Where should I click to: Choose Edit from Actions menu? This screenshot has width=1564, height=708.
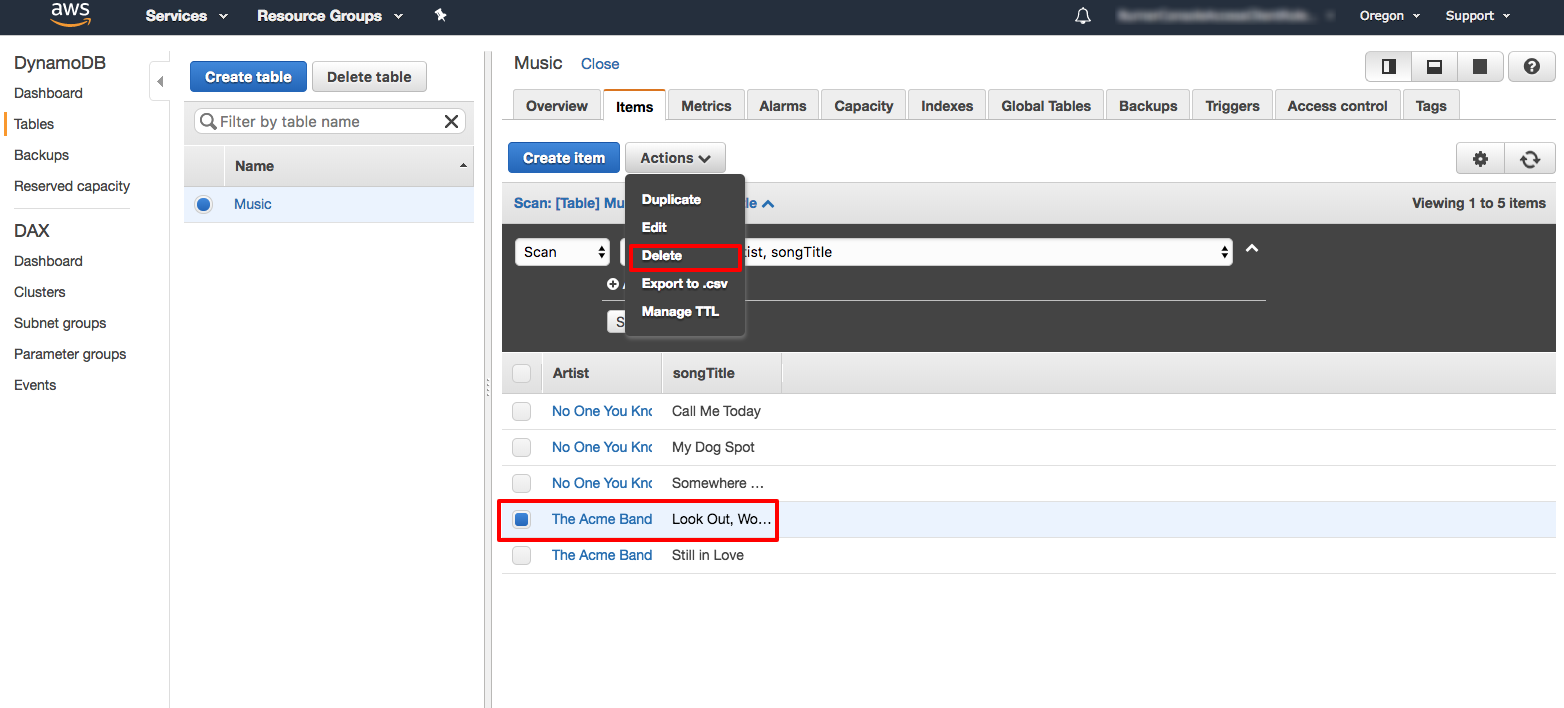(654, 227)
